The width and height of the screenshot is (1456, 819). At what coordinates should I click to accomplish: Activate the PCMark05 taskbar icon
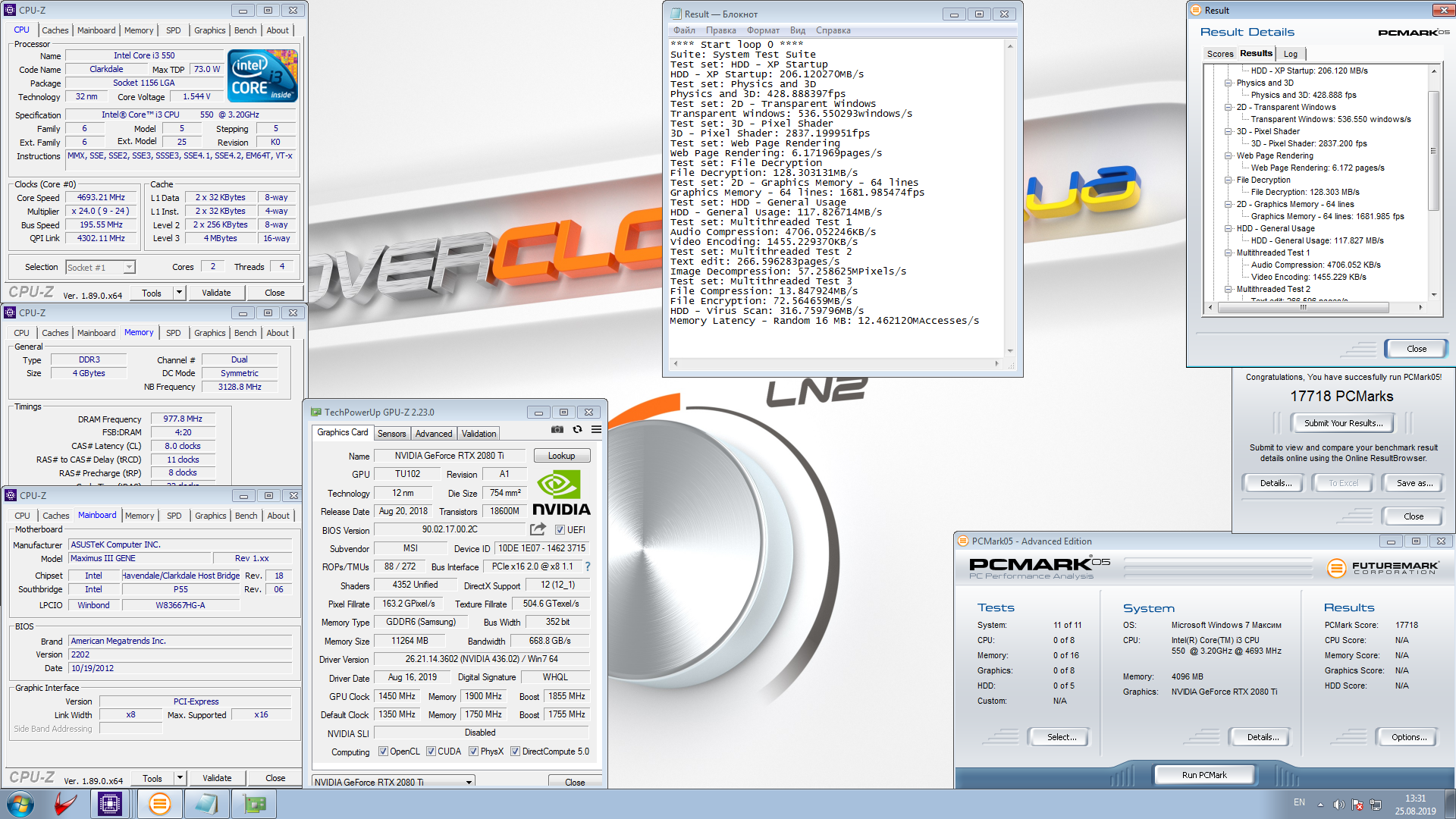(159, 804)
